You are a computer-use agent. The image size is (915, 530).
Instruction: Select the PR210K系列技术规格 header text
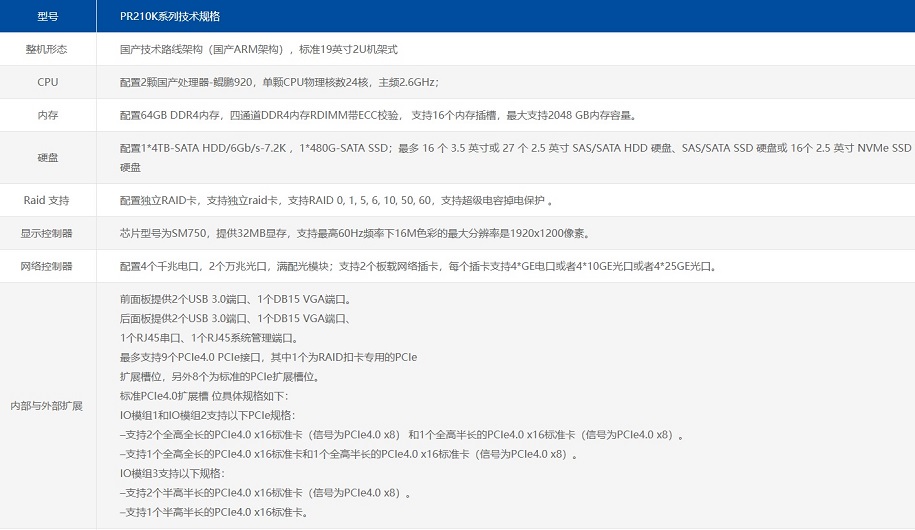170,16
